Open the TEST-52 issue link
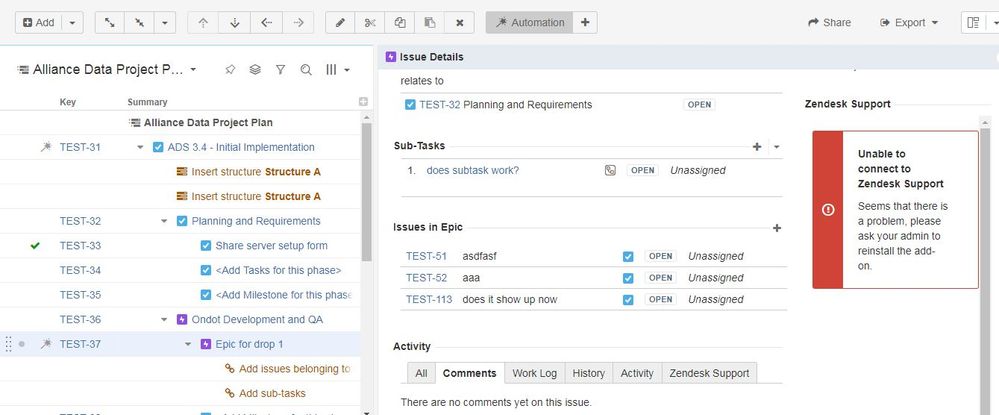This screenshot has height=415, width=999. [x=426, y=278]
